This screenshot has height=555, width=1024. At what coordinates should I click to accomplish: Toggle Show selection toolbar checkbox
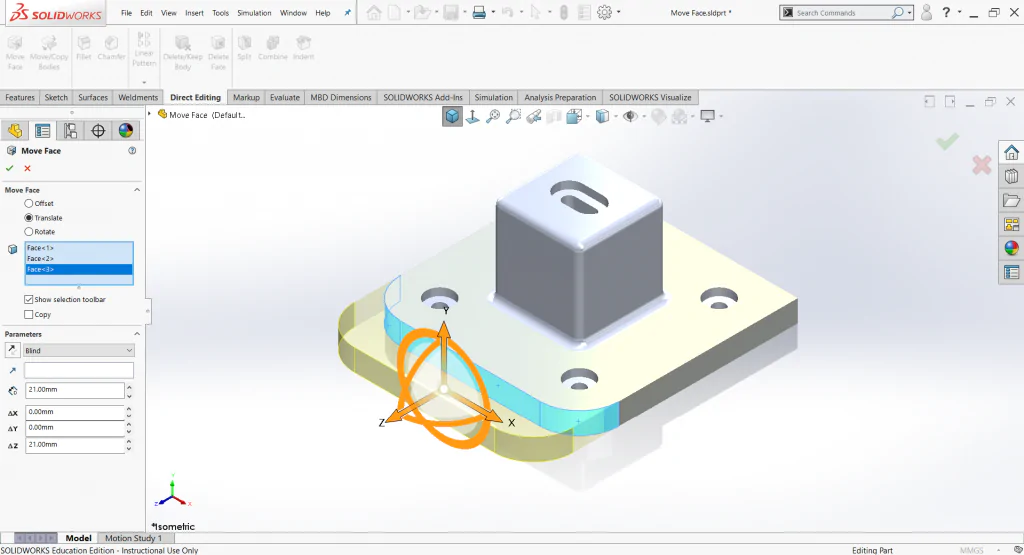point(29,300)
